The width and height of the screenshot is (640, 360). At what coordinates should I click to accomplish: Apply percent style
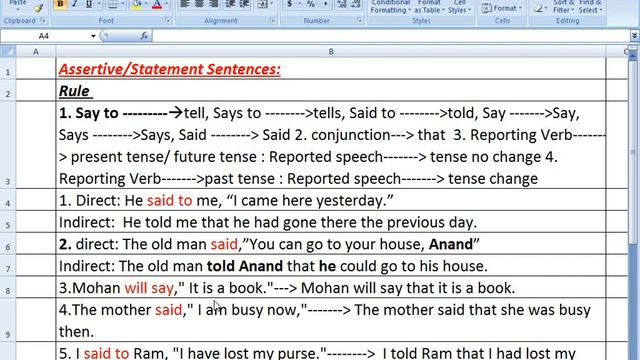[311, 4]
